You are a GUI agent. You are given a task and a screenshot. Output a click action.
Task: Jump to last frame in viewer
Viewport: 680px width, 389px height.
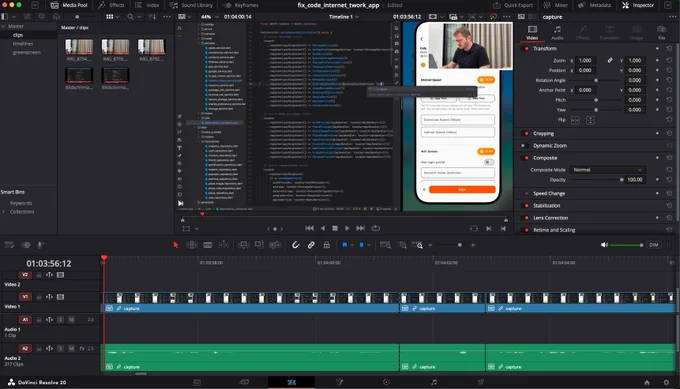tap(360, 228)
